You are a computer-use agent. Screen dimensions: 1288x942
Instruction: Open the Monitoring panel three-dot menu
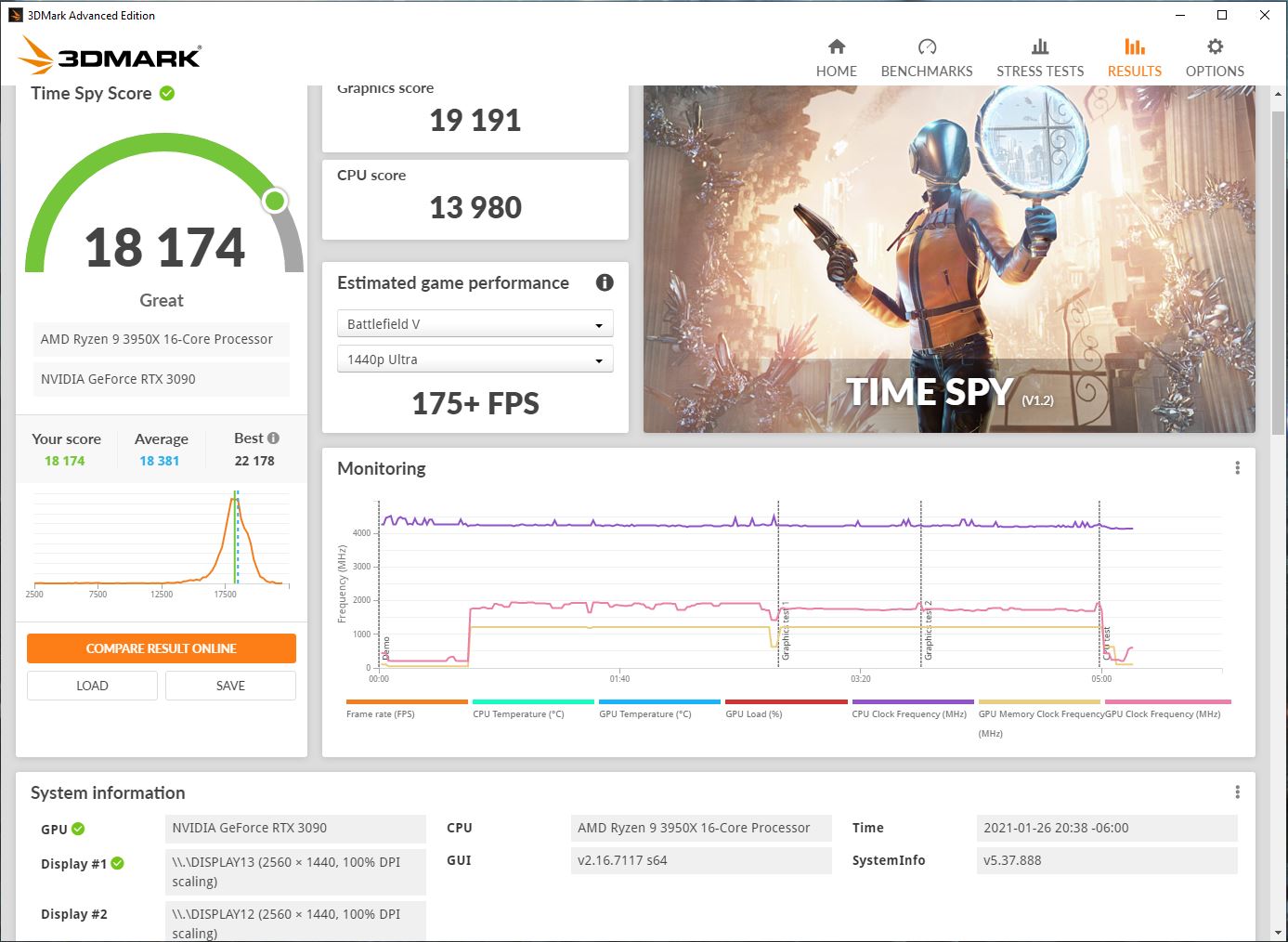pyautogui.click(x=1237, y=468)
